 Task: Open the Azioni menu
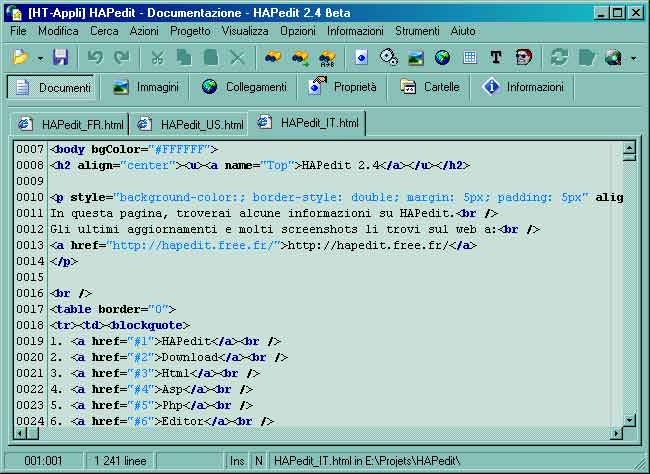tap(144, 31)
